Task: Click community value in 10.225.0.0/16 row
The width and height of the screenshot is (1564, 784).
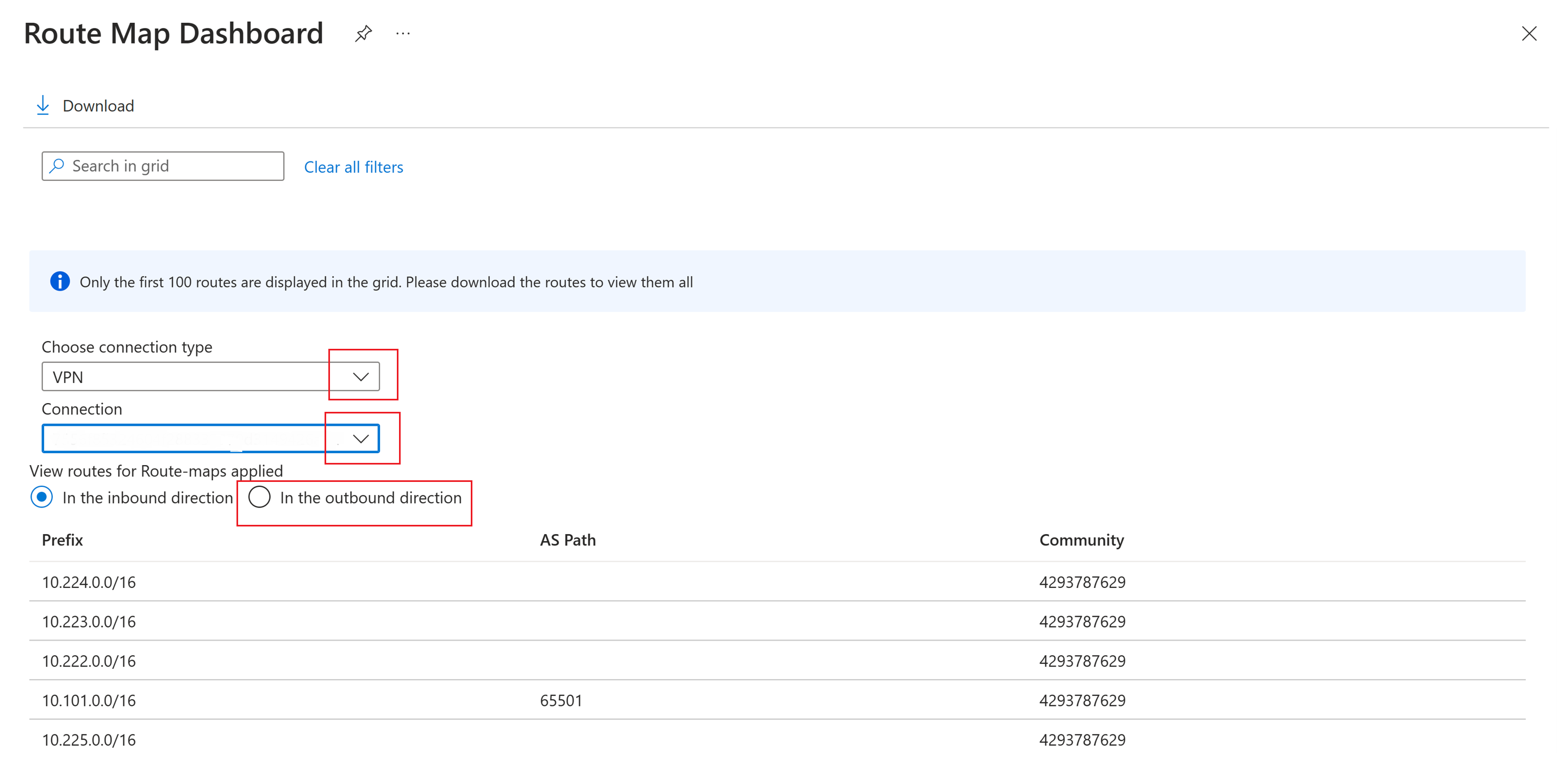Action: coord(1082,739)
